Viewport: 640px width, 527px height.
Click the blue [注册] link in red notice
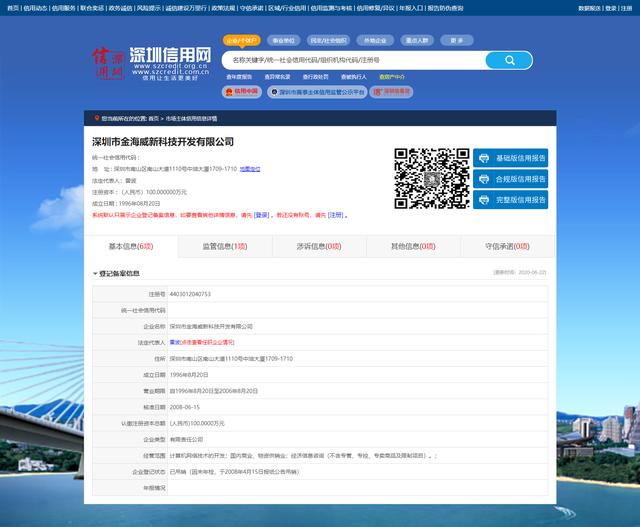[336, 215]
